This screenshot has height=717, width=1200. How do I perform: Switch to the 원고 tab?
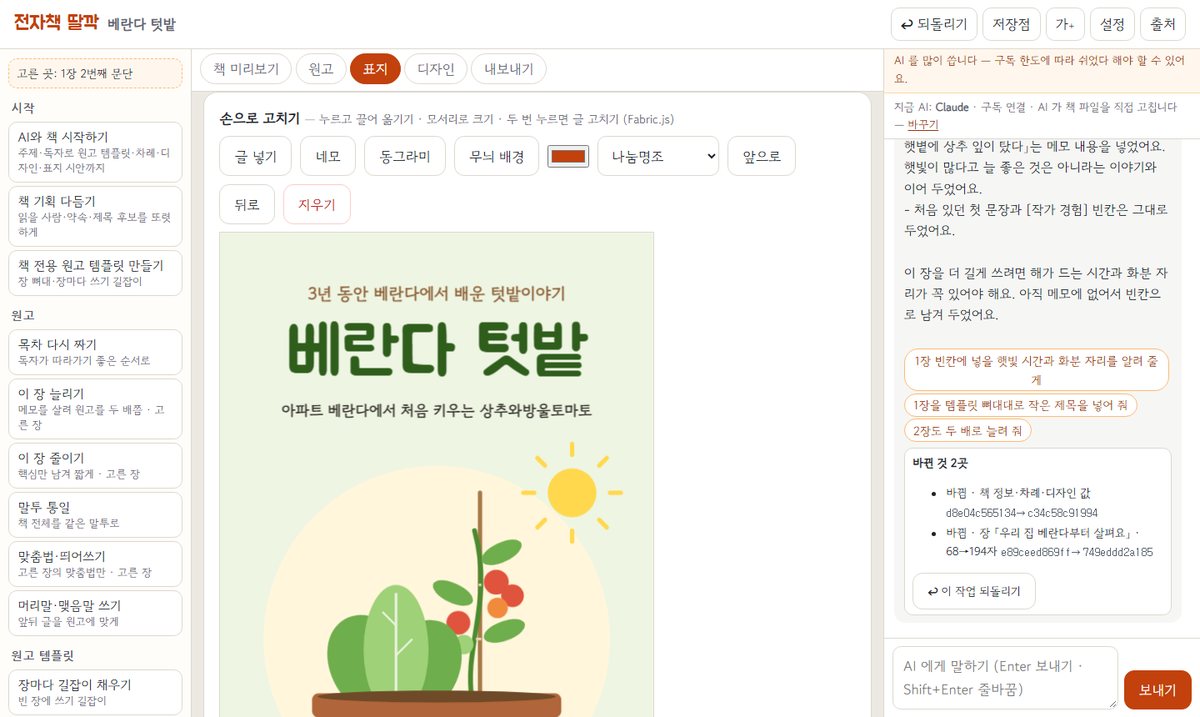(321, 69)
